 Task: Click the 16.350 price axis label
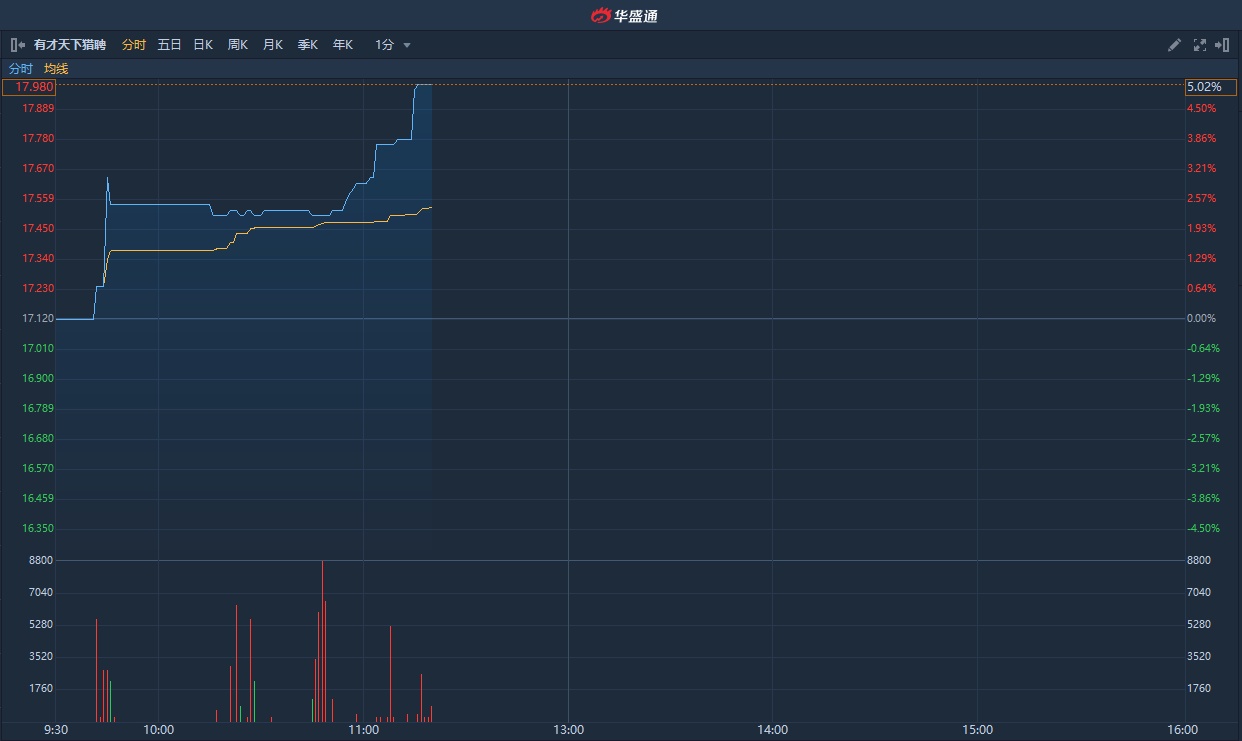pyautogui.click(x=38, y=528)
